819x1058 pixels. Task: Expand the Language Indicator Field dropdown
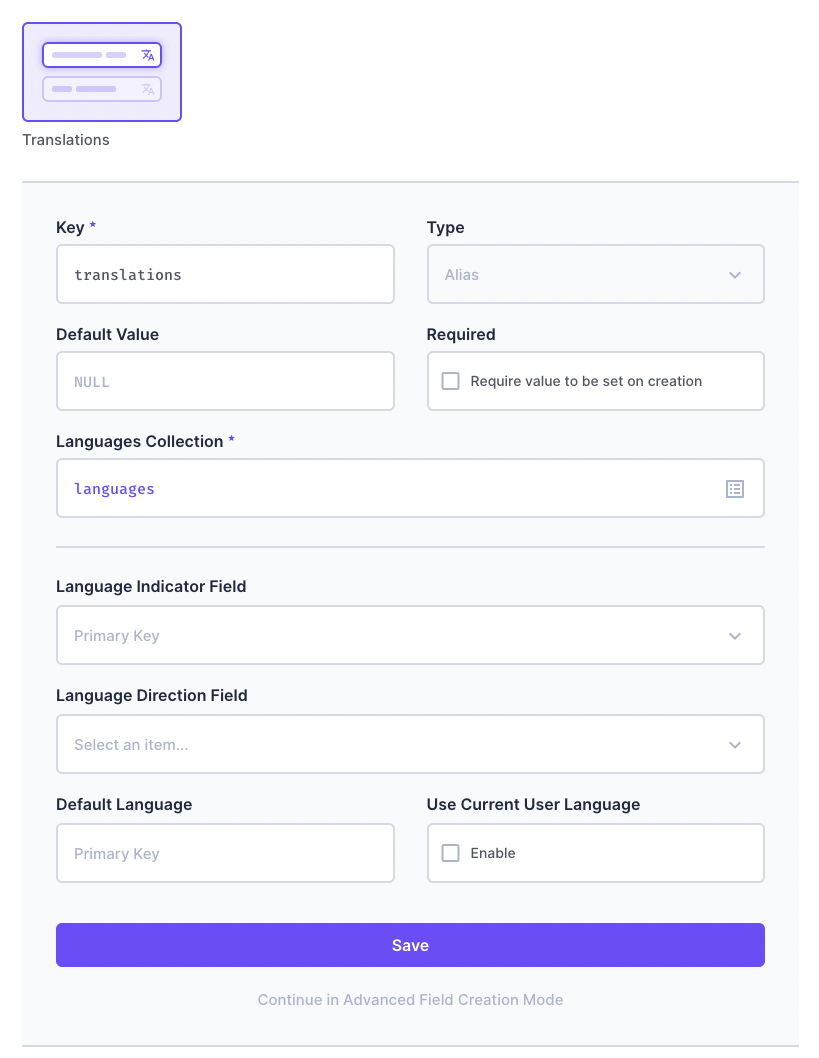tap(410, 635)
